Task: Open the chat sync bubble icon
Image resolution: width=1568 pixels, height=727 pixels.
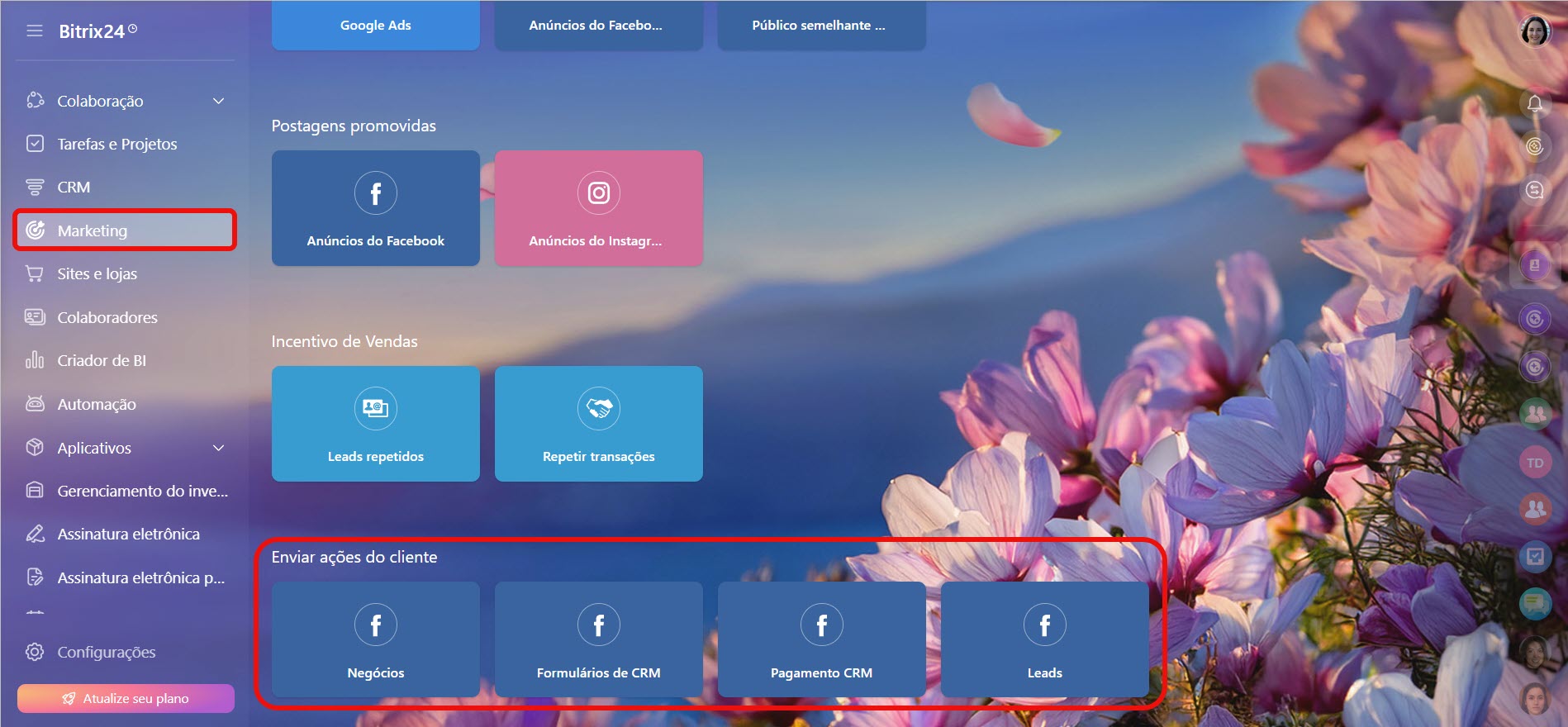Action: pyautogui.click(x=1535, y=190)
